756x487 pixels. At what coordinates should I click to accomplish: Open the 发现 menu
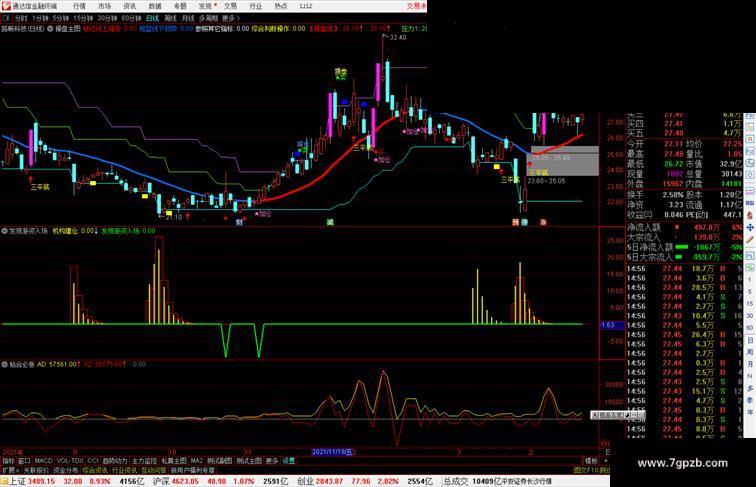pos(205,6)
